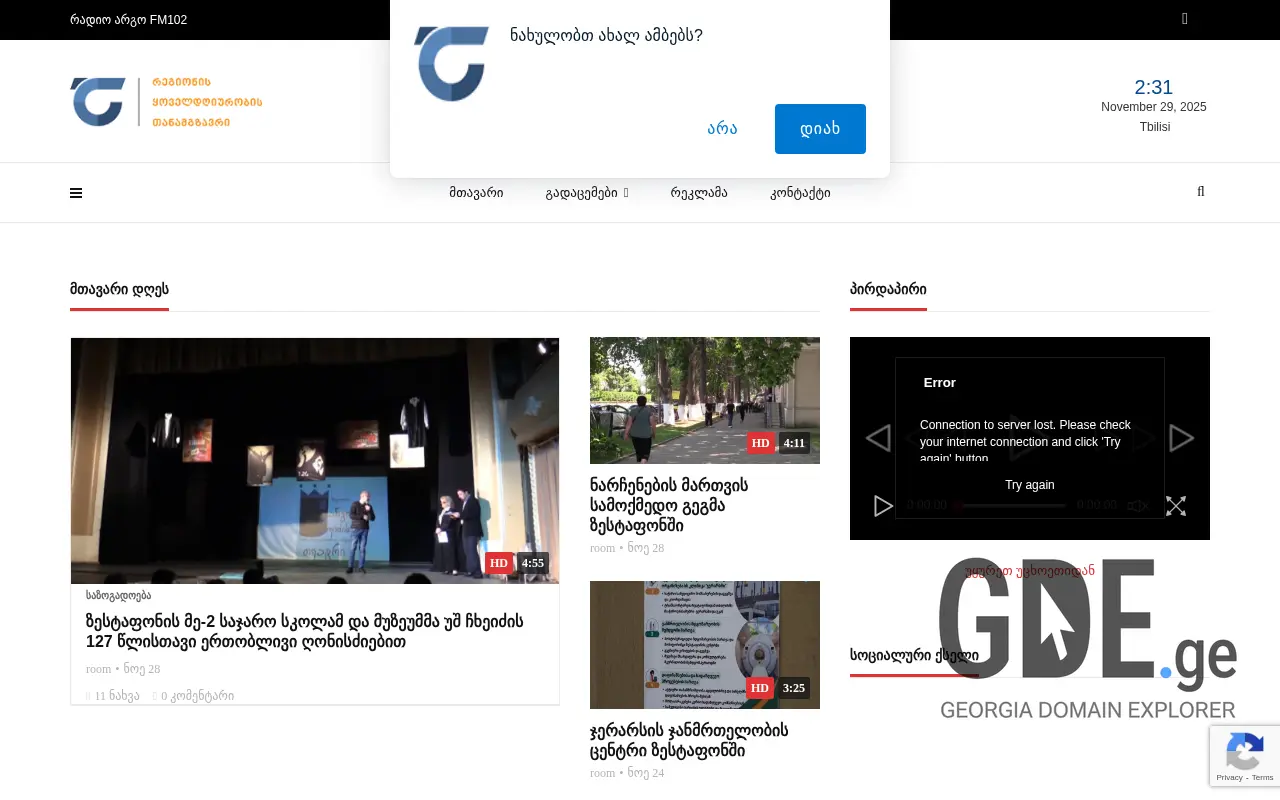Click the previous arrow in the video carousel
This screenshot has width=1280, height=800.
878,438
